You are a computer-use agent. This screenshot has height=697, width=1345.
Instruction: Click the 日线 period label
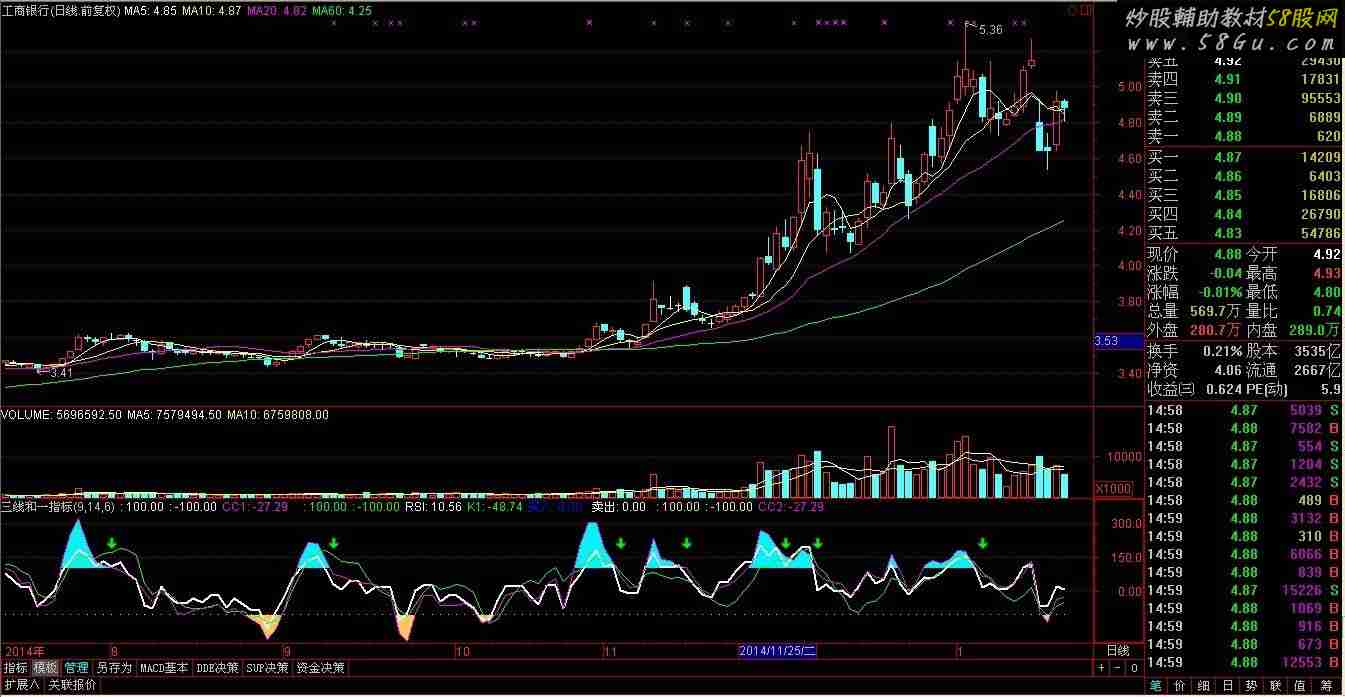point(1117,650)
